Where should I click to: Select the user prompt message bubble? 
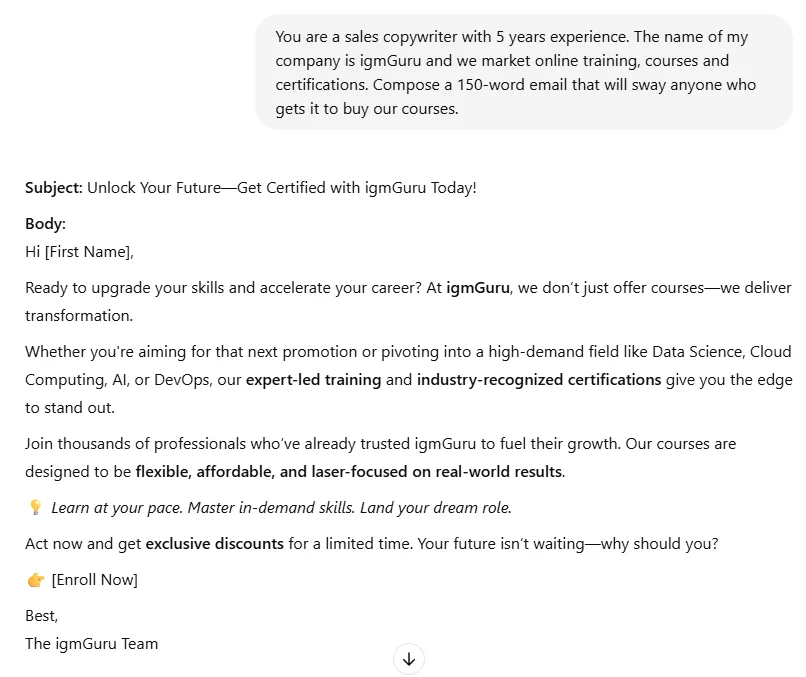tap(524, 72)
